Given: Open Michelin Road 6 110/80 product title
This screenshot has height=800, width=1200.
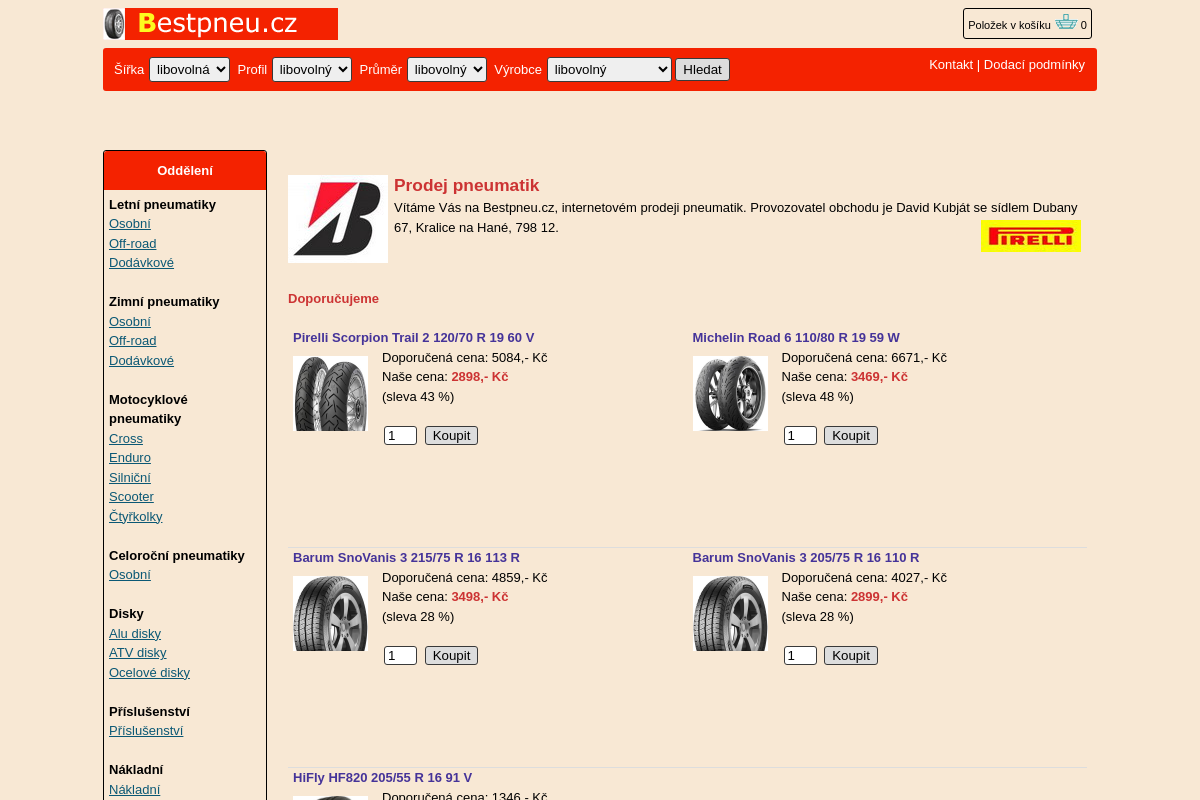Looking at the screenshot, I should [796, 337].
